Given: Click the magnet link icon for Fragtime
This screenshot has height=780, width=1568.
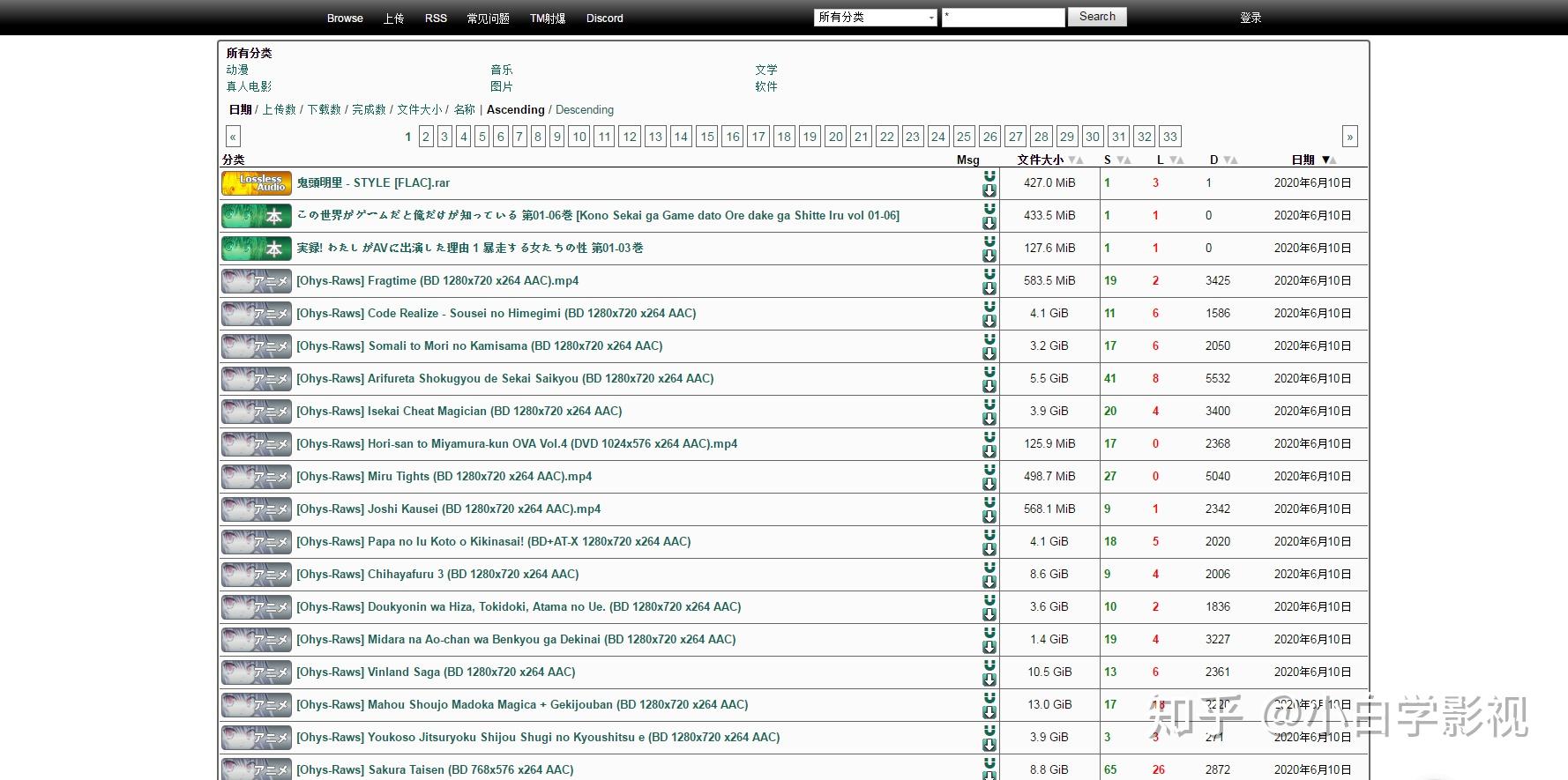Looking at the screenshot, I should 989,274.
